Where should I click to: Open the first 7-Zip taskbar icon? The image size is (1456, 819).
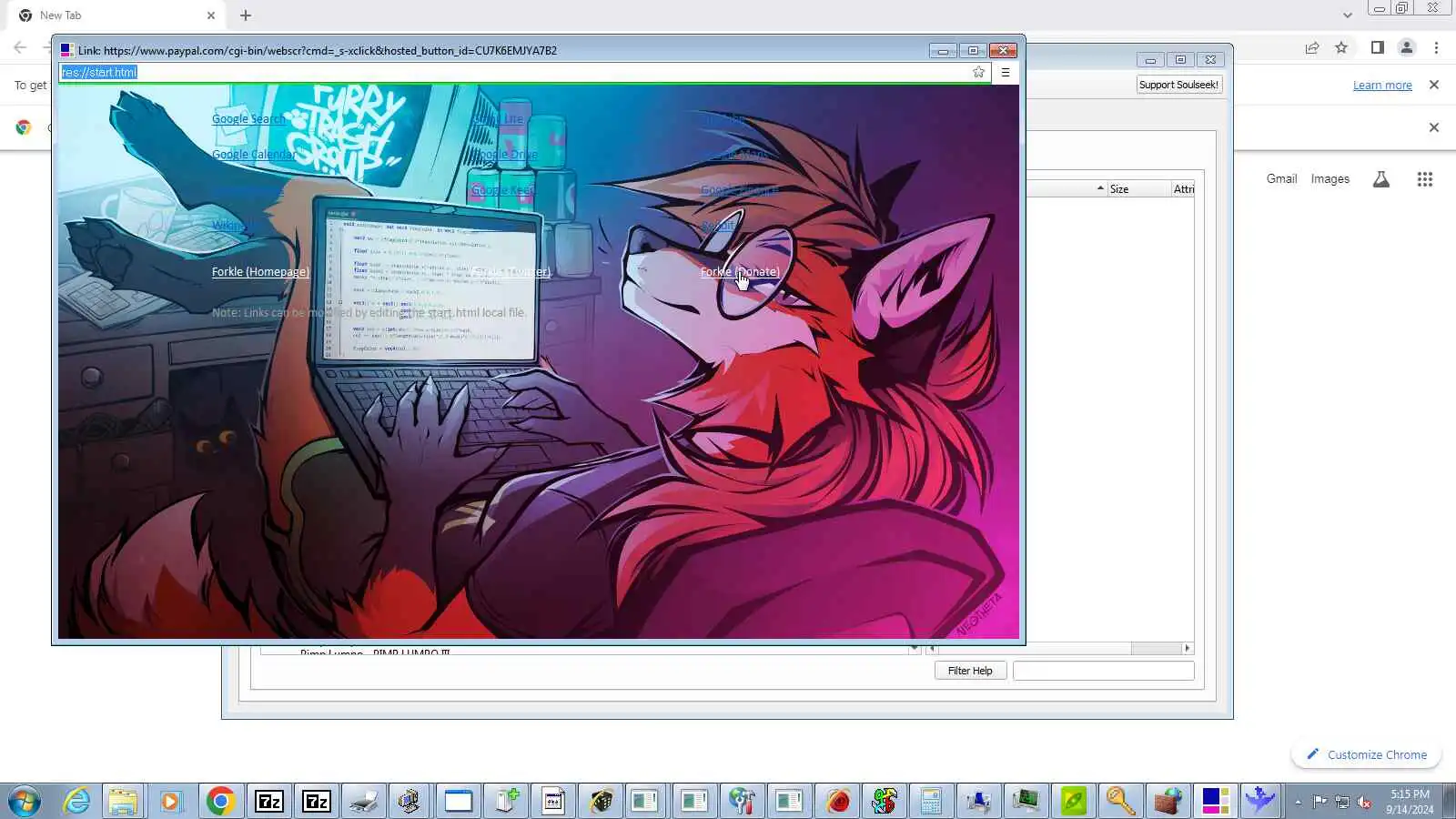(x=268, y=801)
